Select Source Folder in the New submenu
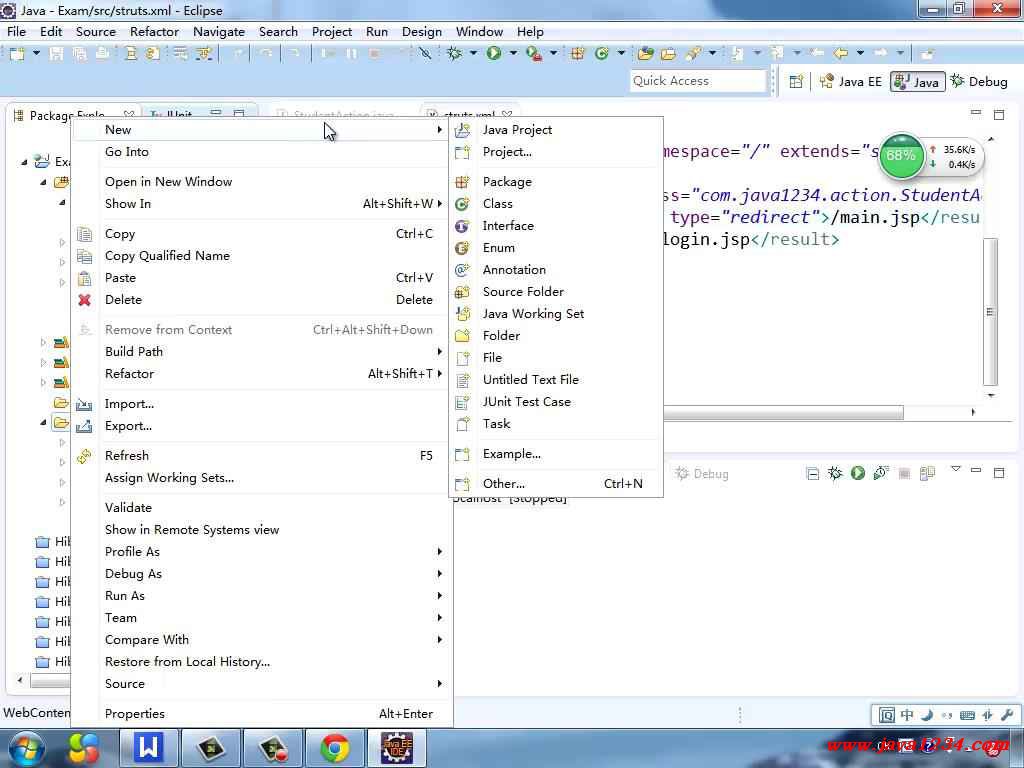The image size is (1024, 768). pyautogui.click(x=556, y=292)
